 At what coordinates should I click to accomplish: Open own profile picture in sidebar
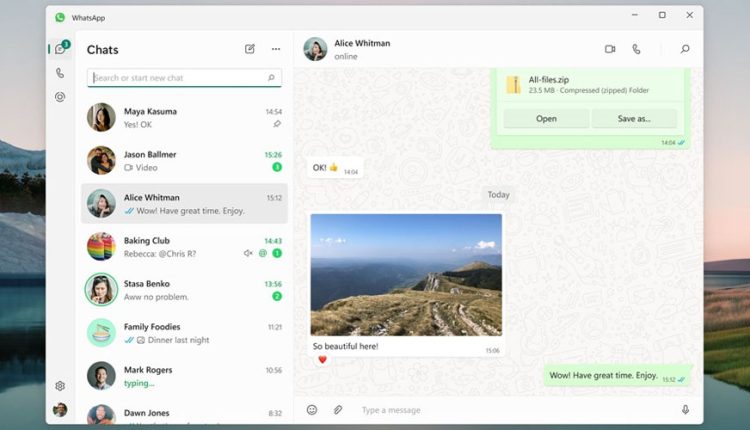[60, 409]
